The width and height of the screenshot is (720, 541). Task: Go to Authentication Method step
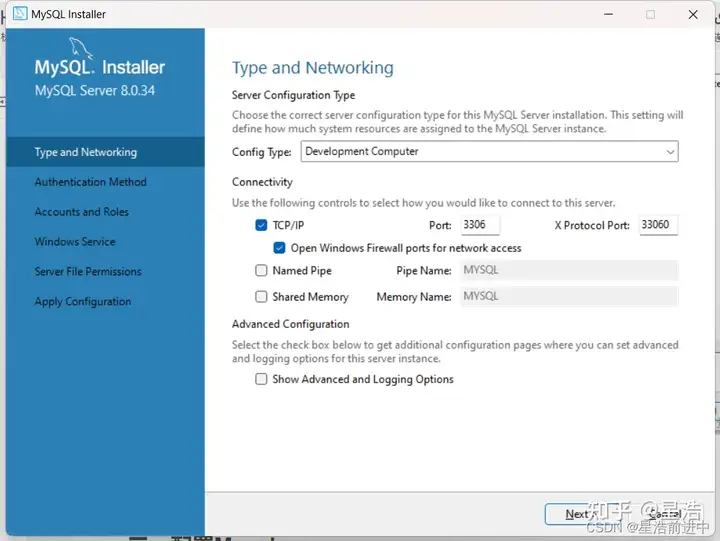90,182
